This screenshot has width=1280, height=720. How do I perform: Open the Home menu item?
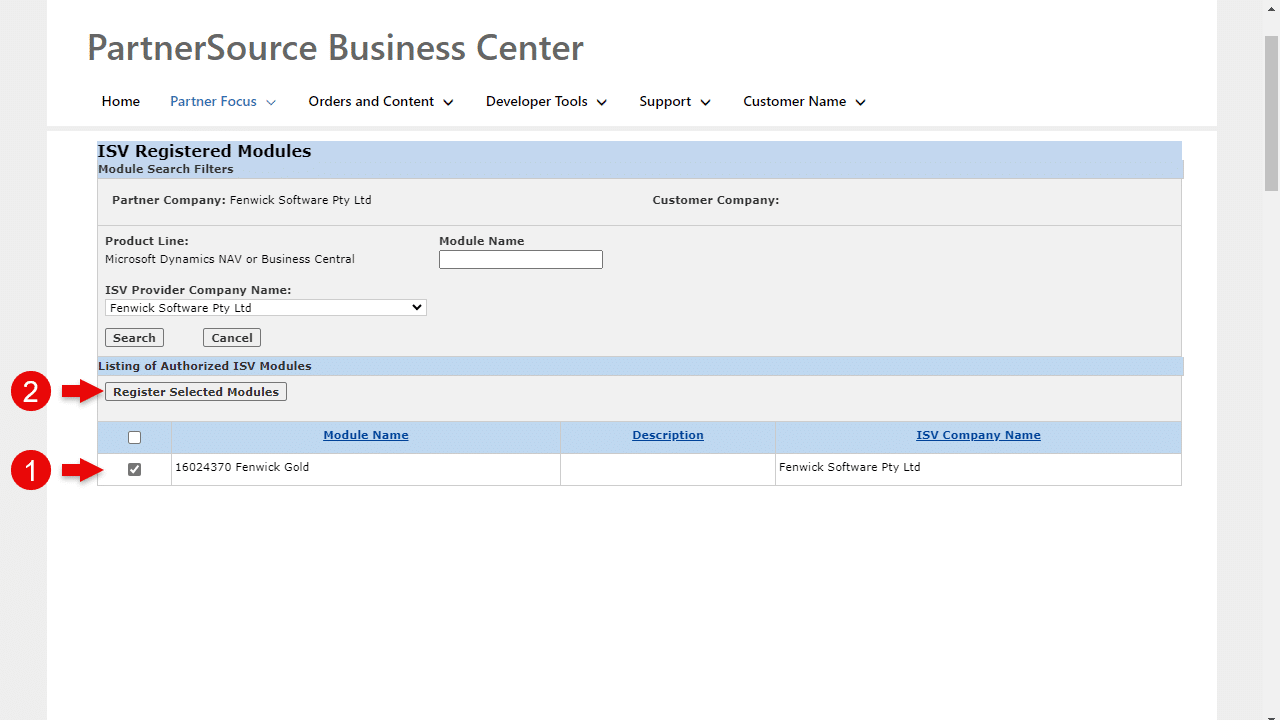tap(121, 101)
